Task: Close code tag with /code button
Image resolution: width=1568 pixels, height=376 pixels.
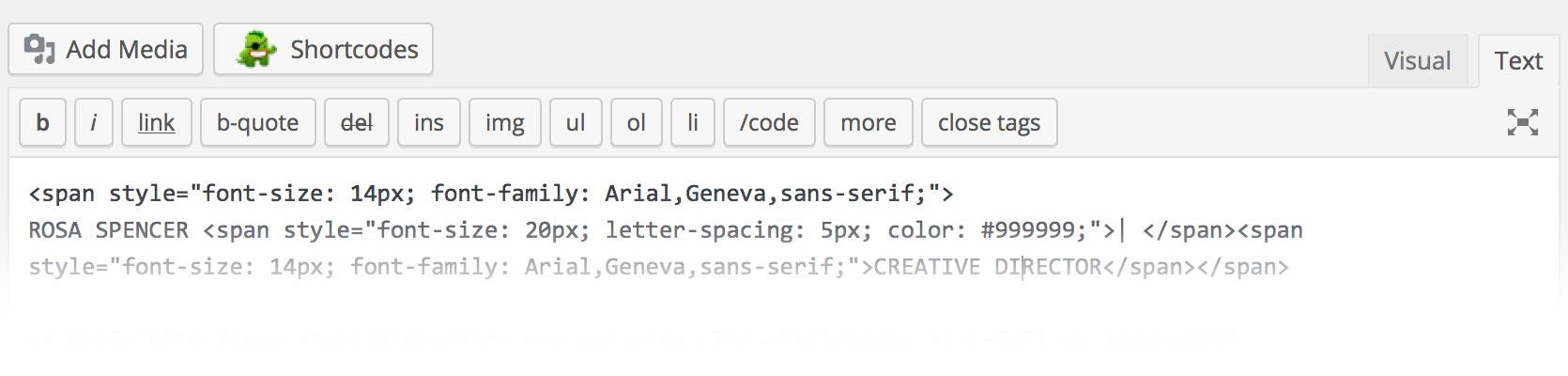Action: tap(769, 122)
